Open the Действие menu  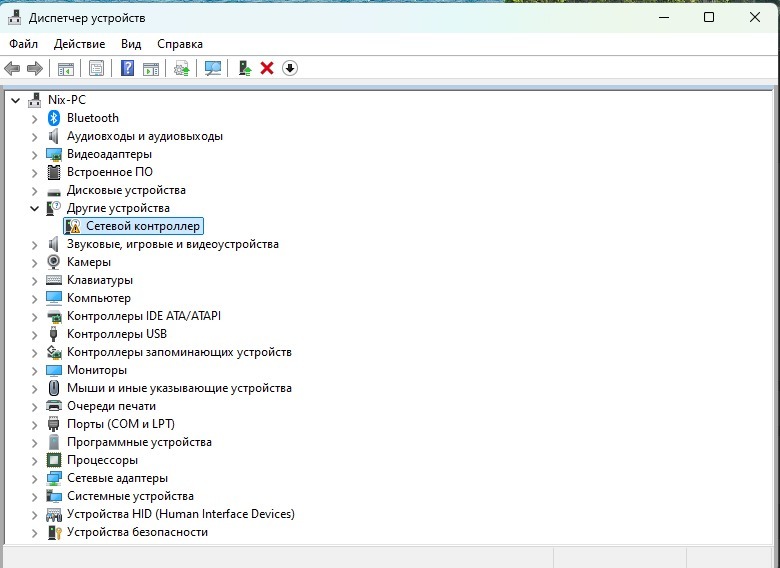[x=79, y=44]
